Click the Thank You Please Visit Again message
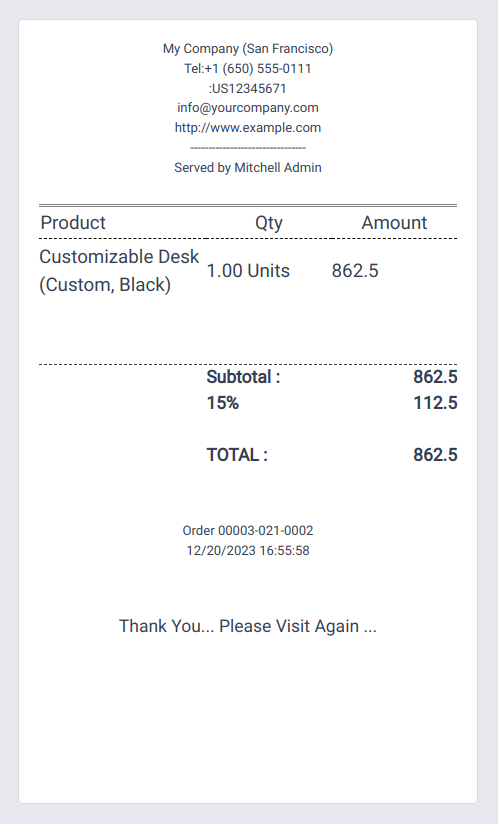Screen dimensions: 498x824 [248, 626]
